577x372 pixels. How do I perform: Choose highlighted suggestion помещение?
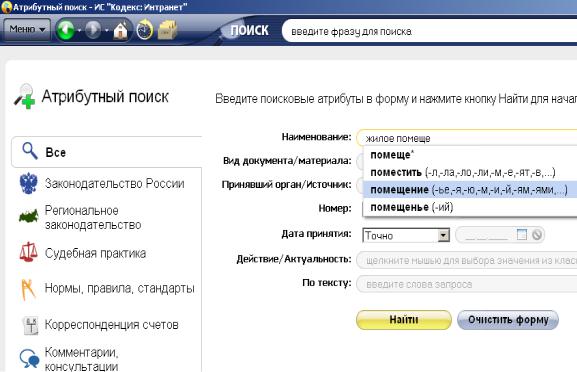click(470, 189)
